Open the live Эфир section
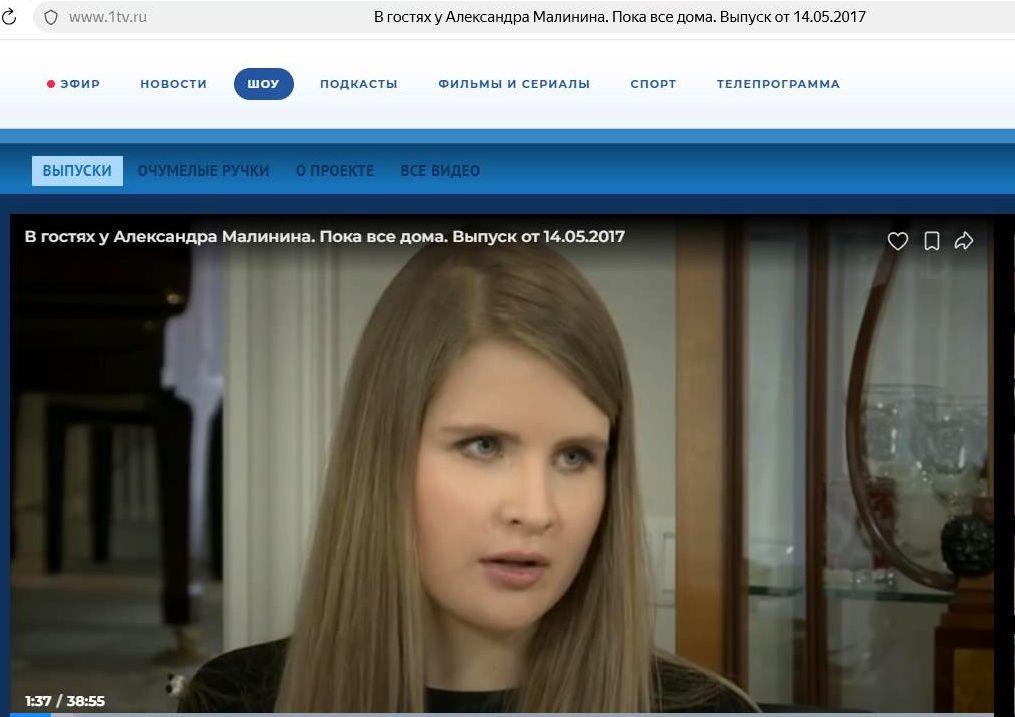1015x717 pixels. [73, 84]
